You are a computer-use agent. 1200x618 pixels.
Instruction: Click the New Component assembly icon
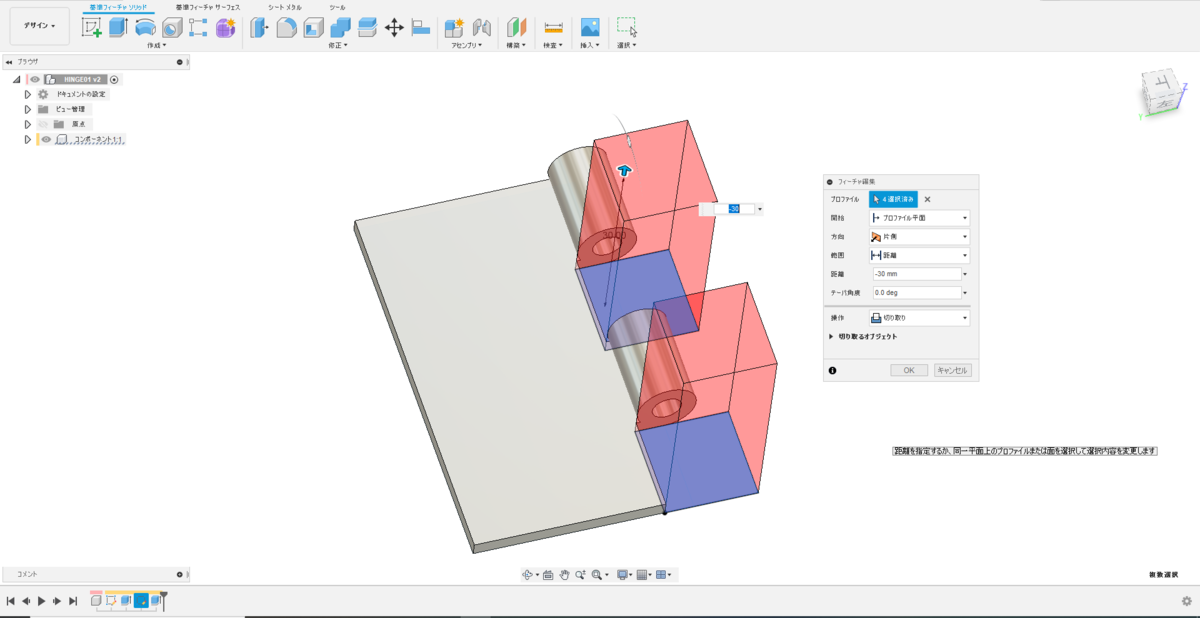(454, 28)
